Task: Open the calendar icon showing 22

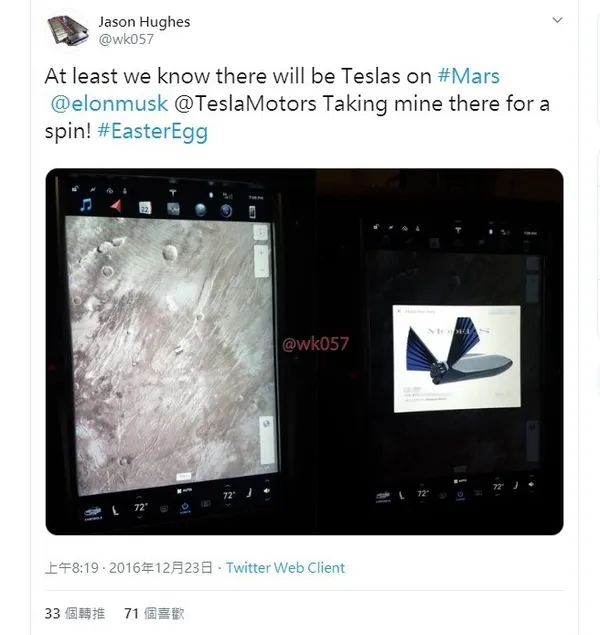Action: pyautogui.click(x=143, y=208)
